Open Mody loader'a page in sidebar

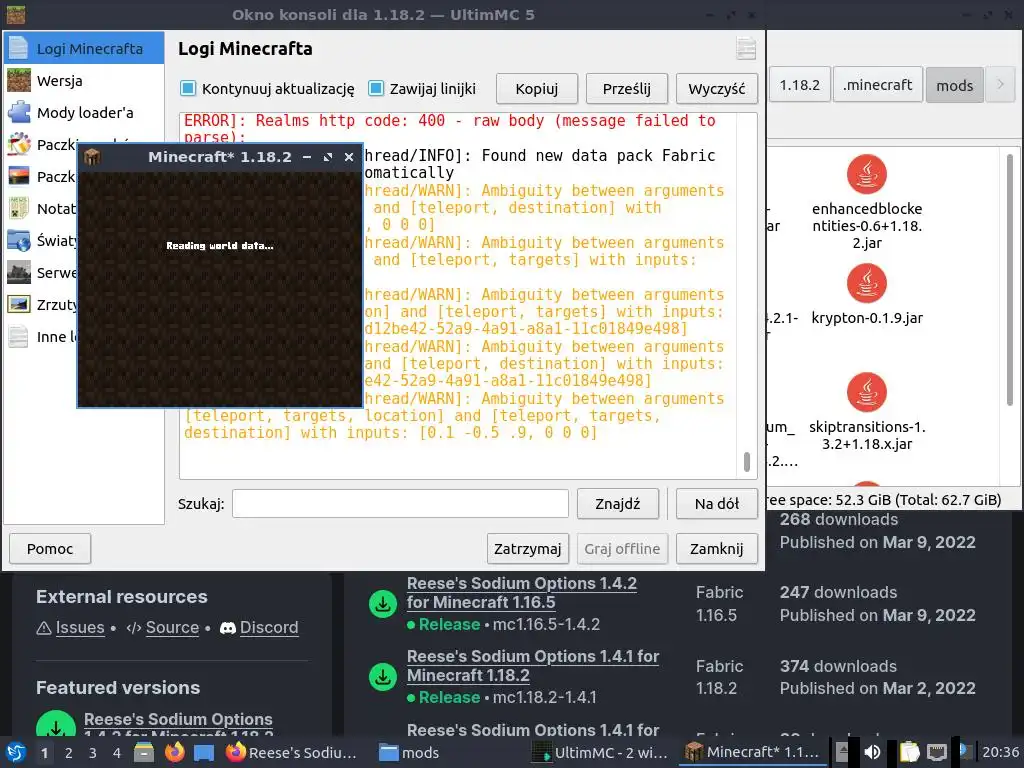click(x=84, y=112)
